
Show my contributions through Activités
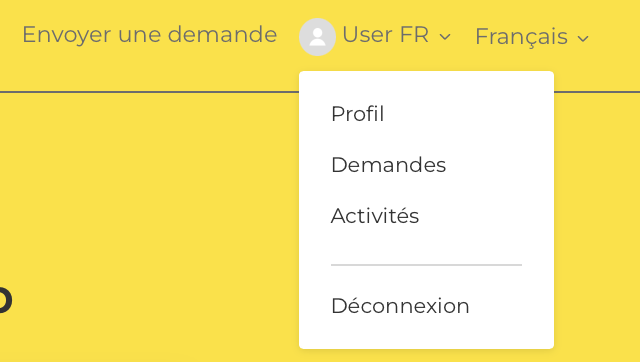(375, 215)
